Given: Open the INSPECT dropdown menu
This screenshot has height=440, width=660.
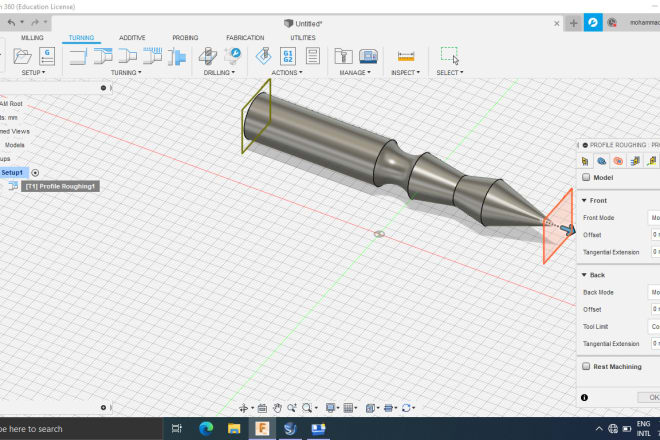Looking at the screenshot, I should coord(405,72).
